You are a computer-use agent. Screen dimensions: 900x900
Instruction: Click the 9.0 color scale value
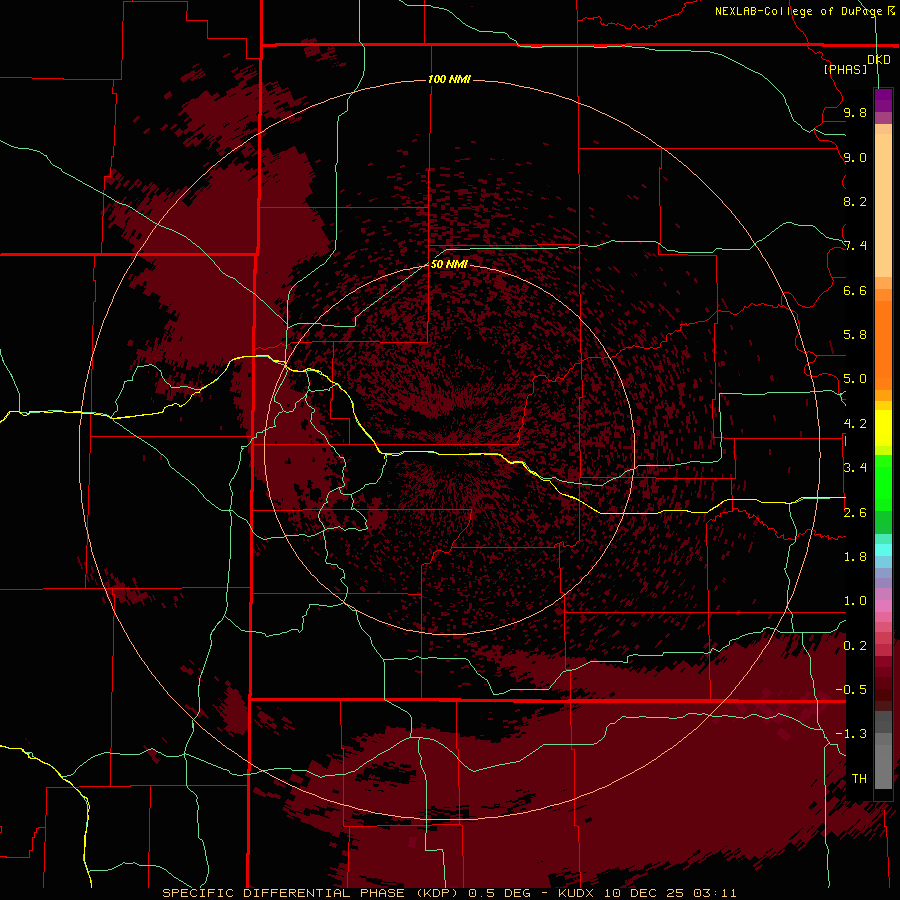click(855, 157)
